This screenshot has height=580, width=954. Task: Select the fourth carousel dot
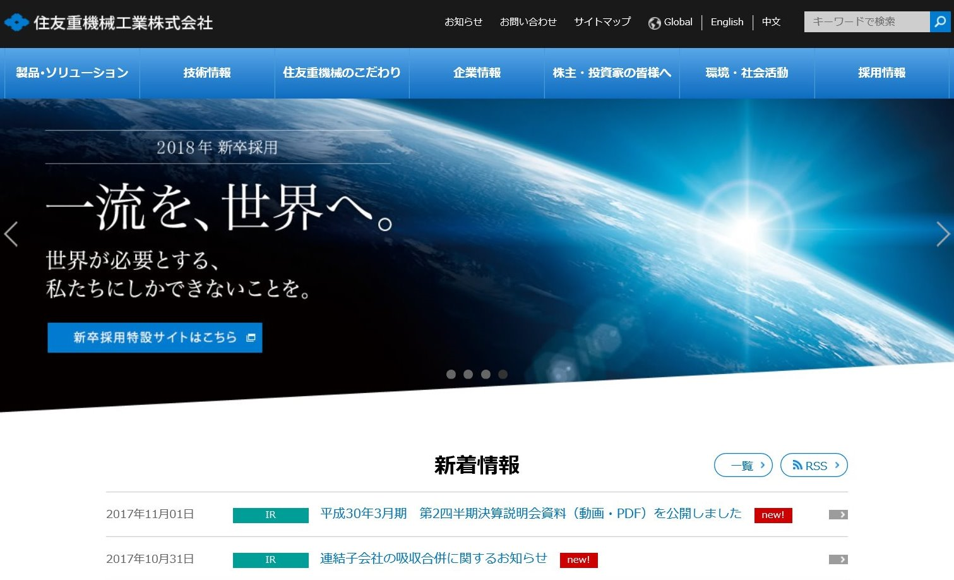(x=503, y=374)
